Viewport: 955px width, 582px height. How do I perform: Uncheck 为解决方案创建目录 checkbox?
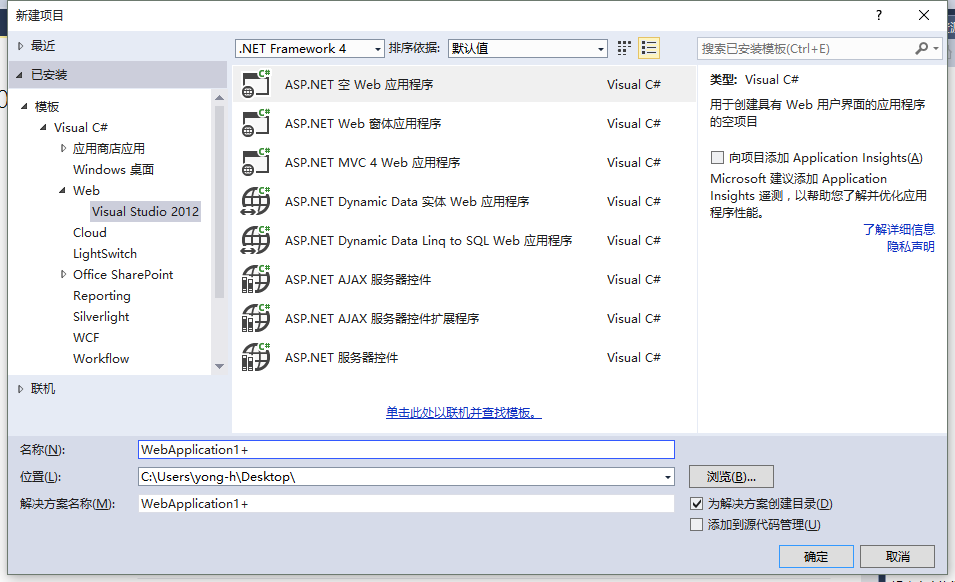pos(697,503)
